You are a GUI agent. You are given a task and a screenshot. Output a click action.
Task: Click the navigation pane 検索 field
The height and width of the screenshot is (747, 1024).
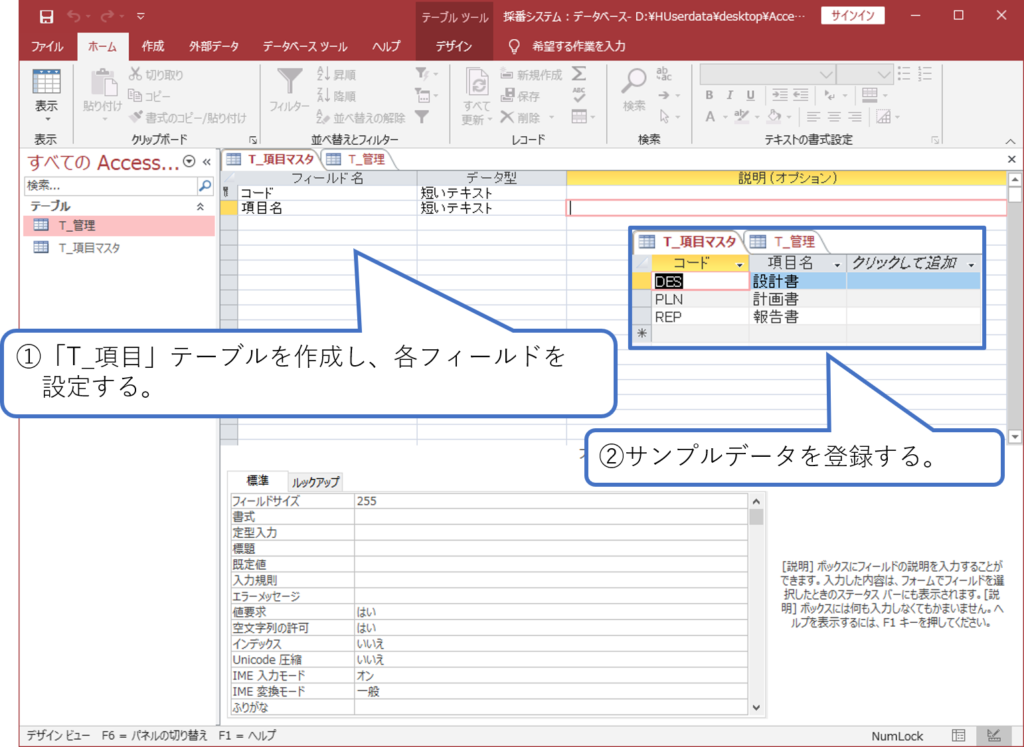tap(111, 186)
